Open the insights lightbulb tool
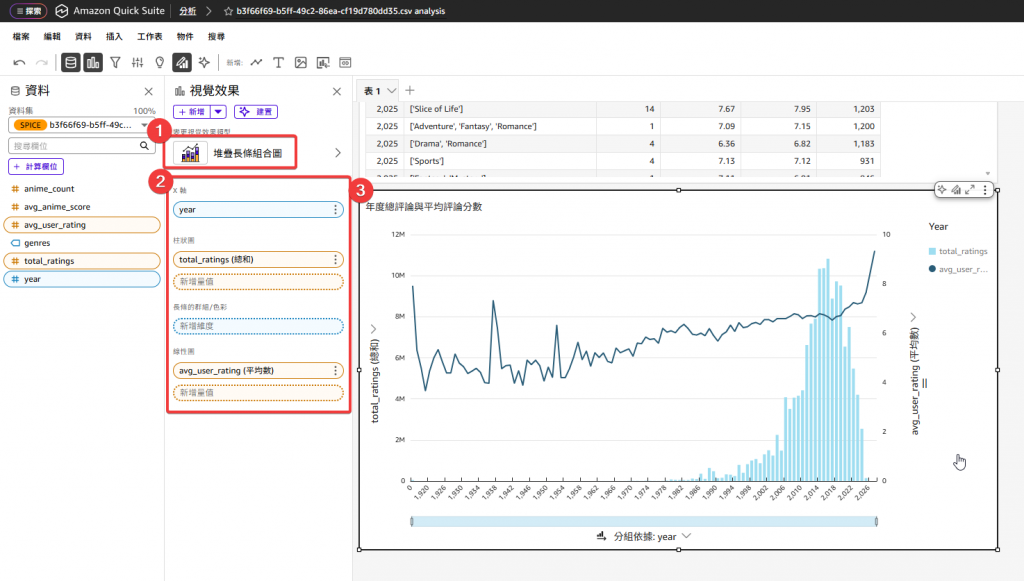The image size is (1024, 581). [x=159, y=63]
